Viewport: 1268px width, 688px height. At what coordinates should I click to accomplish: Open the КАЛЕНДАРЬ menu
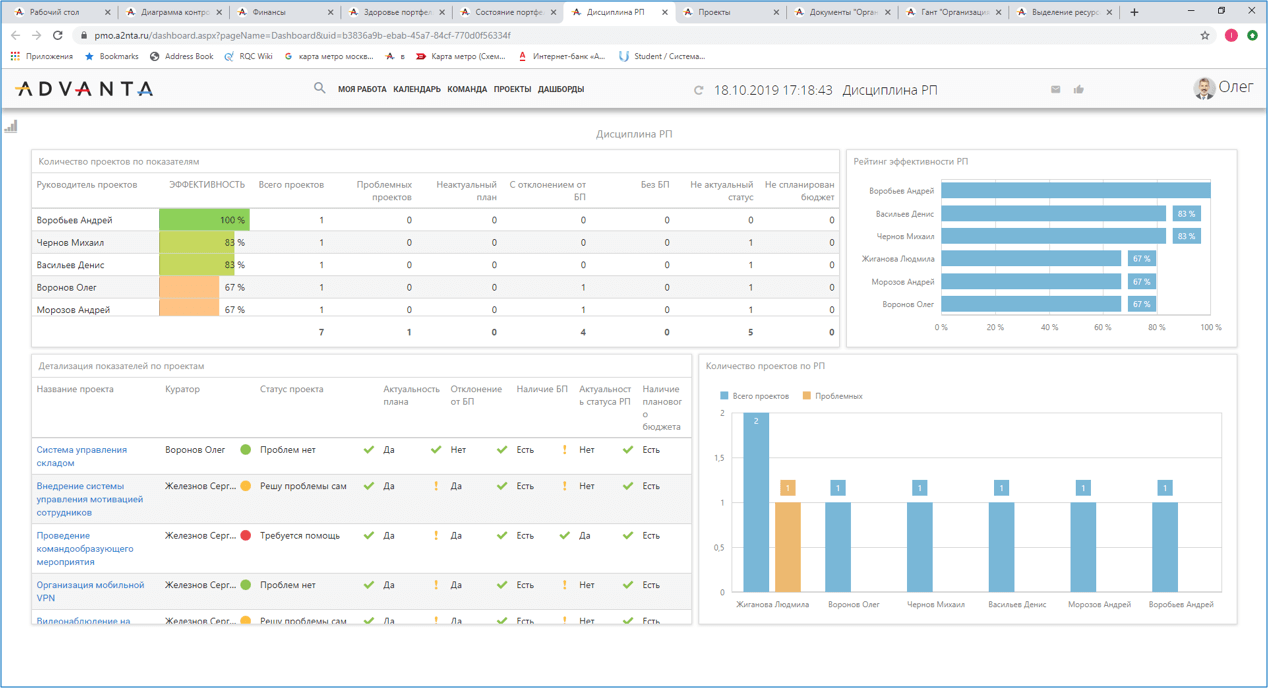[x=417, y=89]
